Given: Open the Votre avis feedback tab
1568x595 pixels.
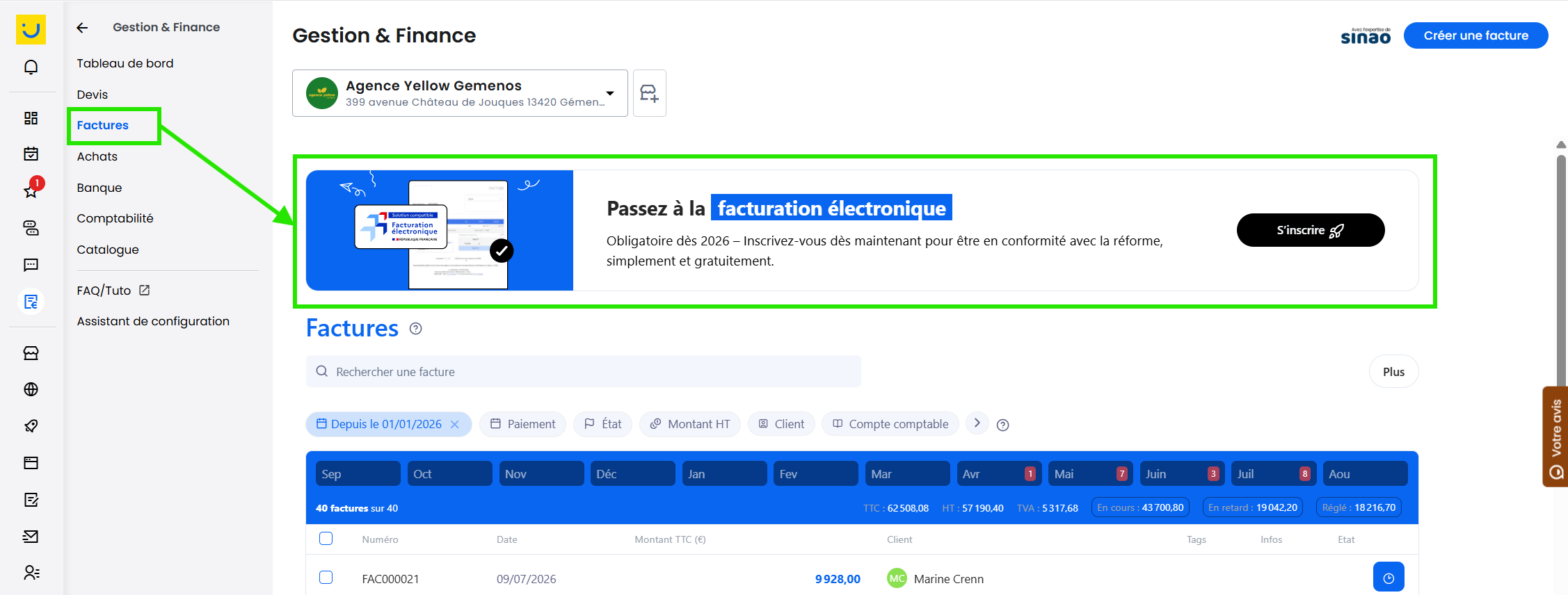Looking at the screenshot, I should [x=1555, y=437].
